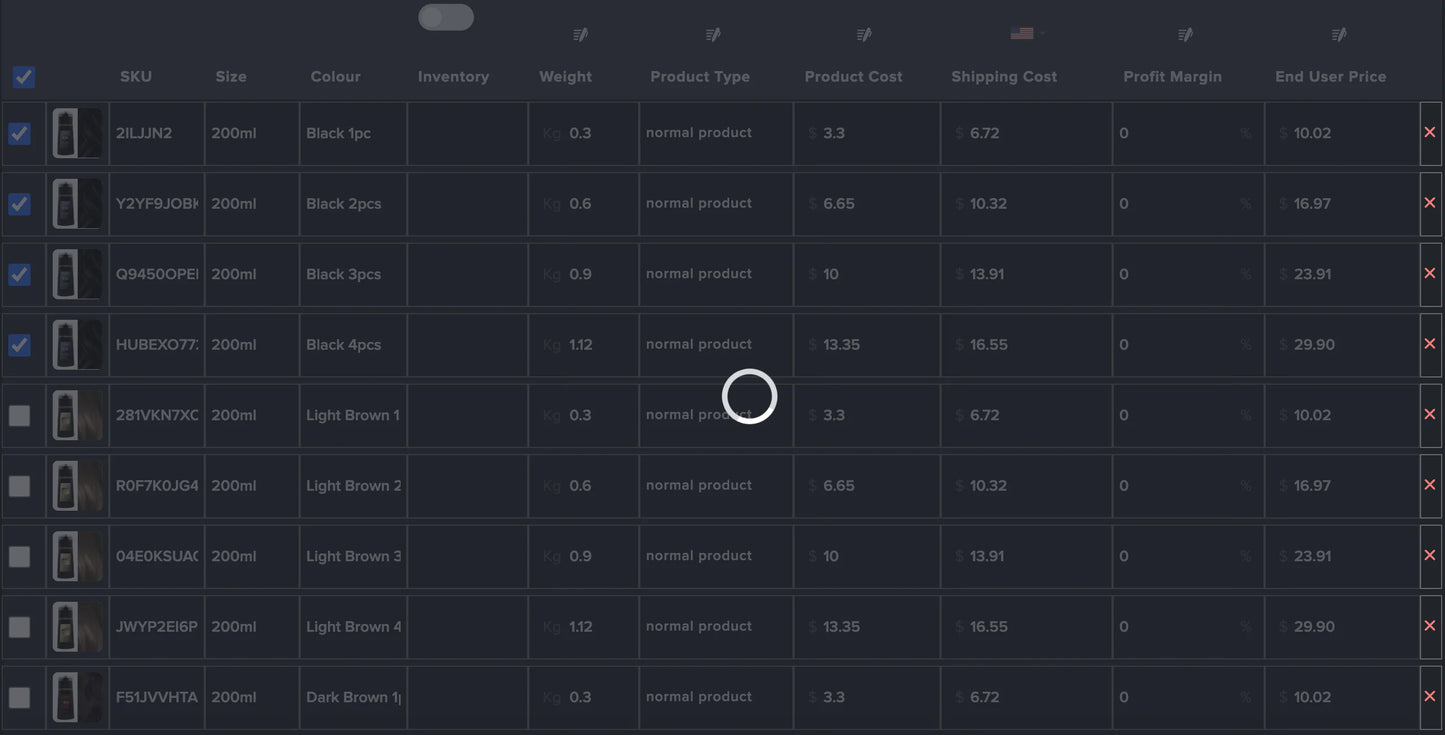1445x735 pixels.
Task: Uncheck the select-all checkbox in the header
Action: 24,77
